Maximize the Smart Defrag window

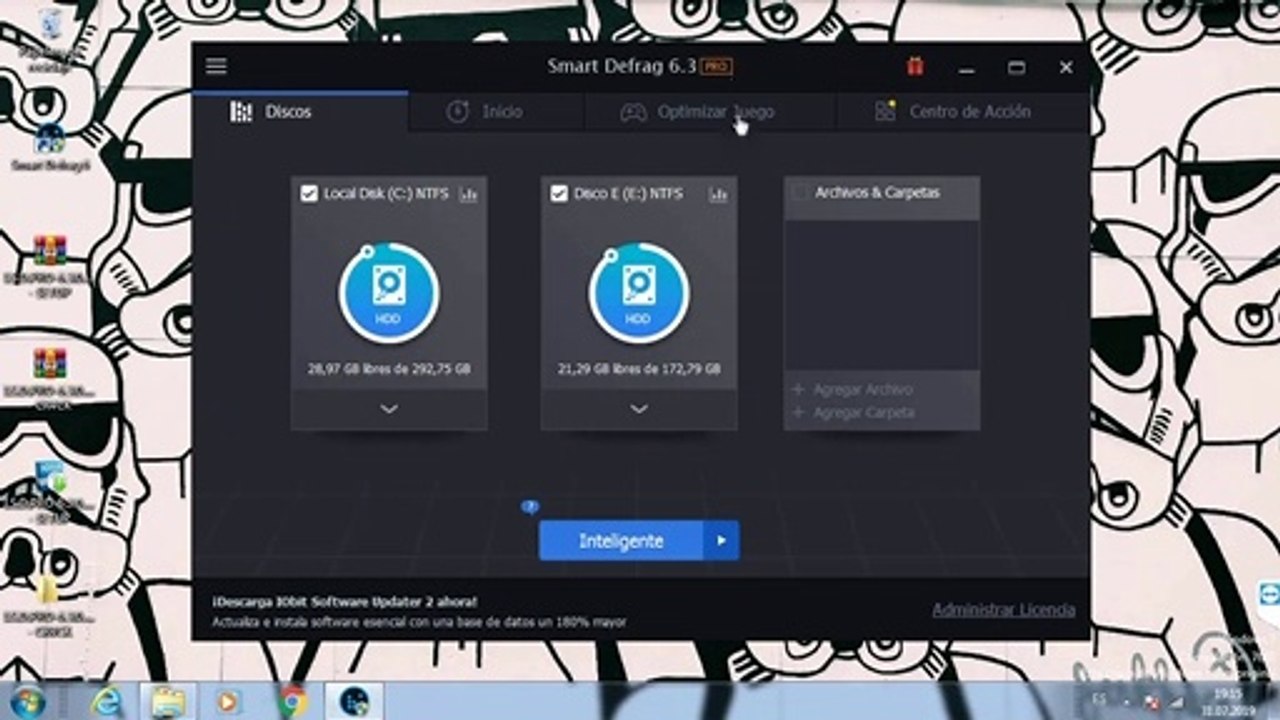point(1016,68)
